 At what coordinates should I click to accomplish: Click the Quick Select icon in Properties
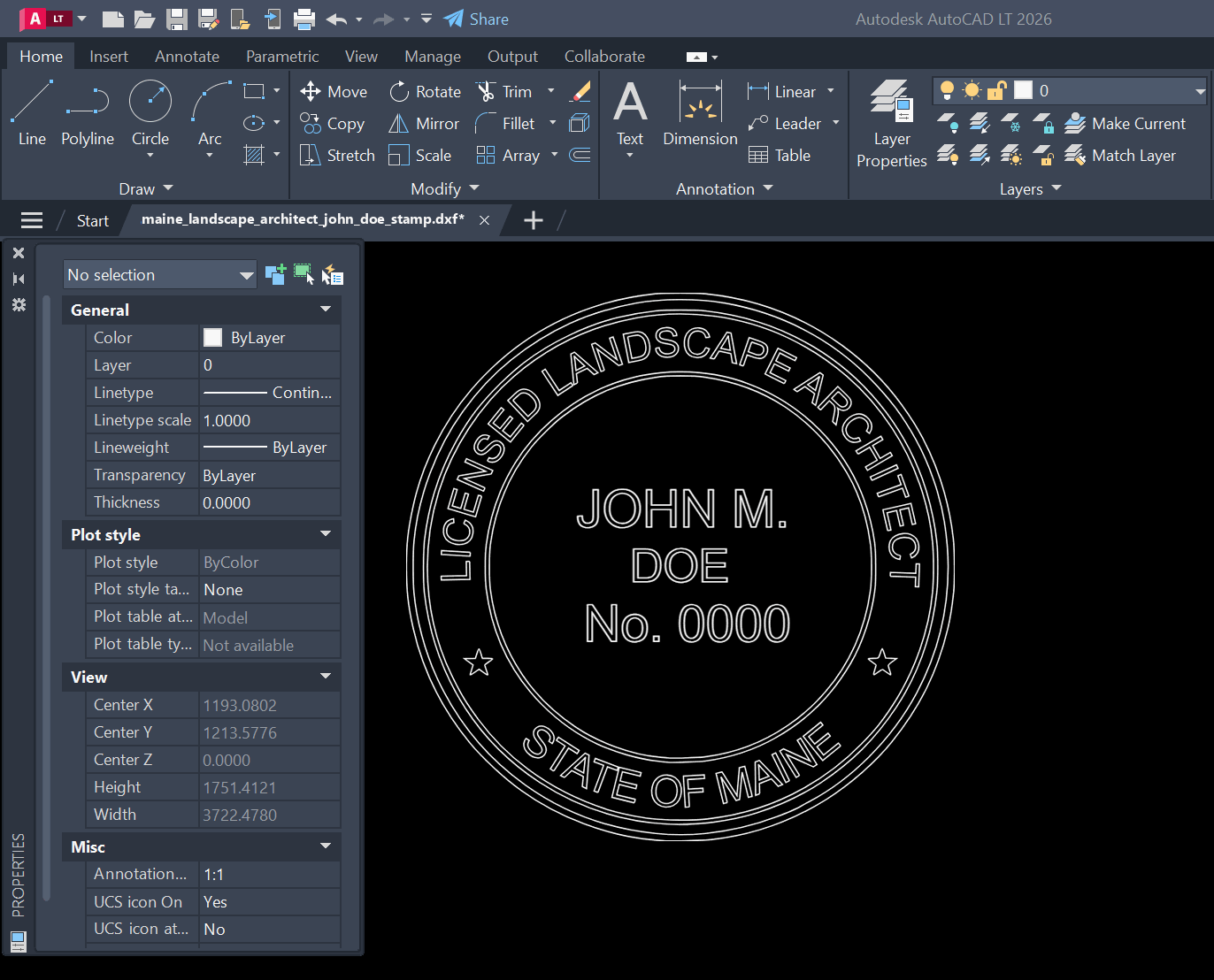(x=333, y=275)
